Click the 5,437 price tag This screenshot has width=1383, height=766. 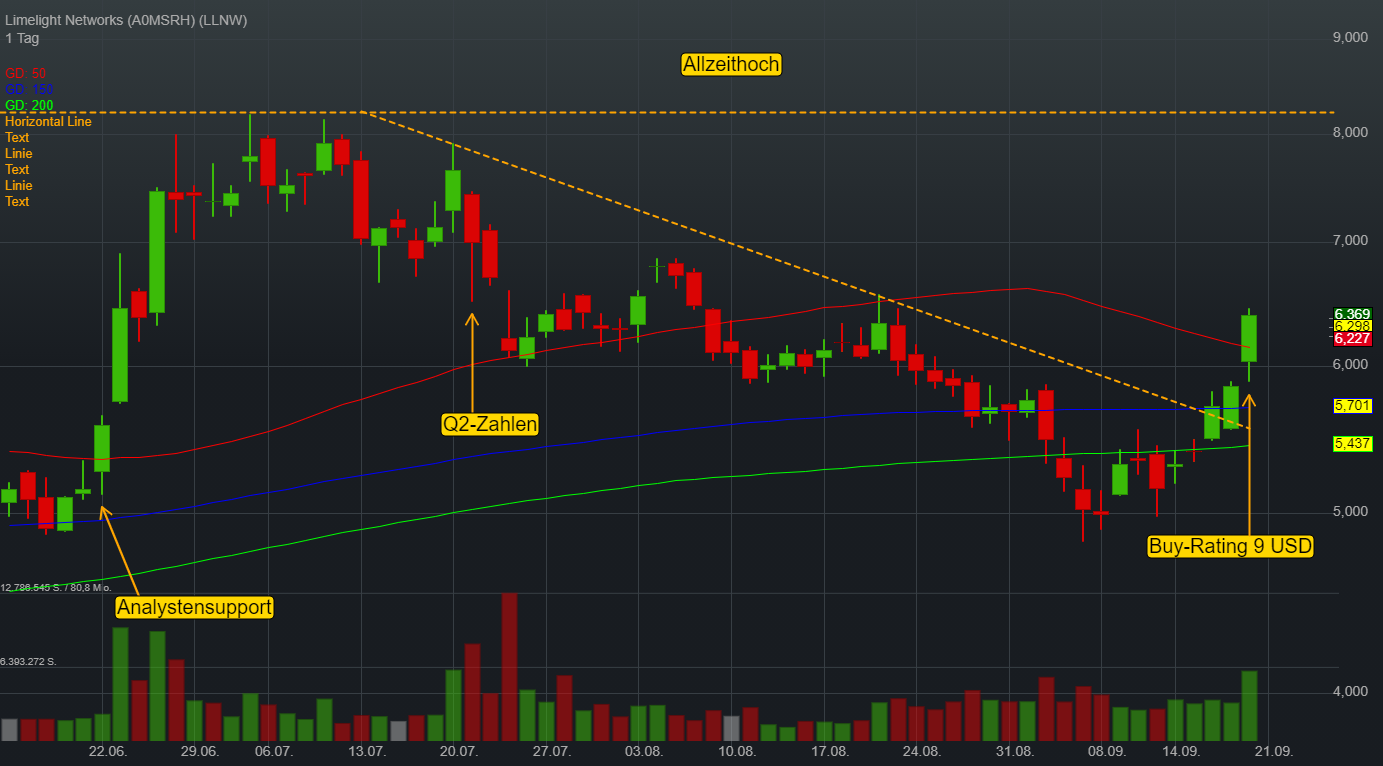coord(1352,443)
